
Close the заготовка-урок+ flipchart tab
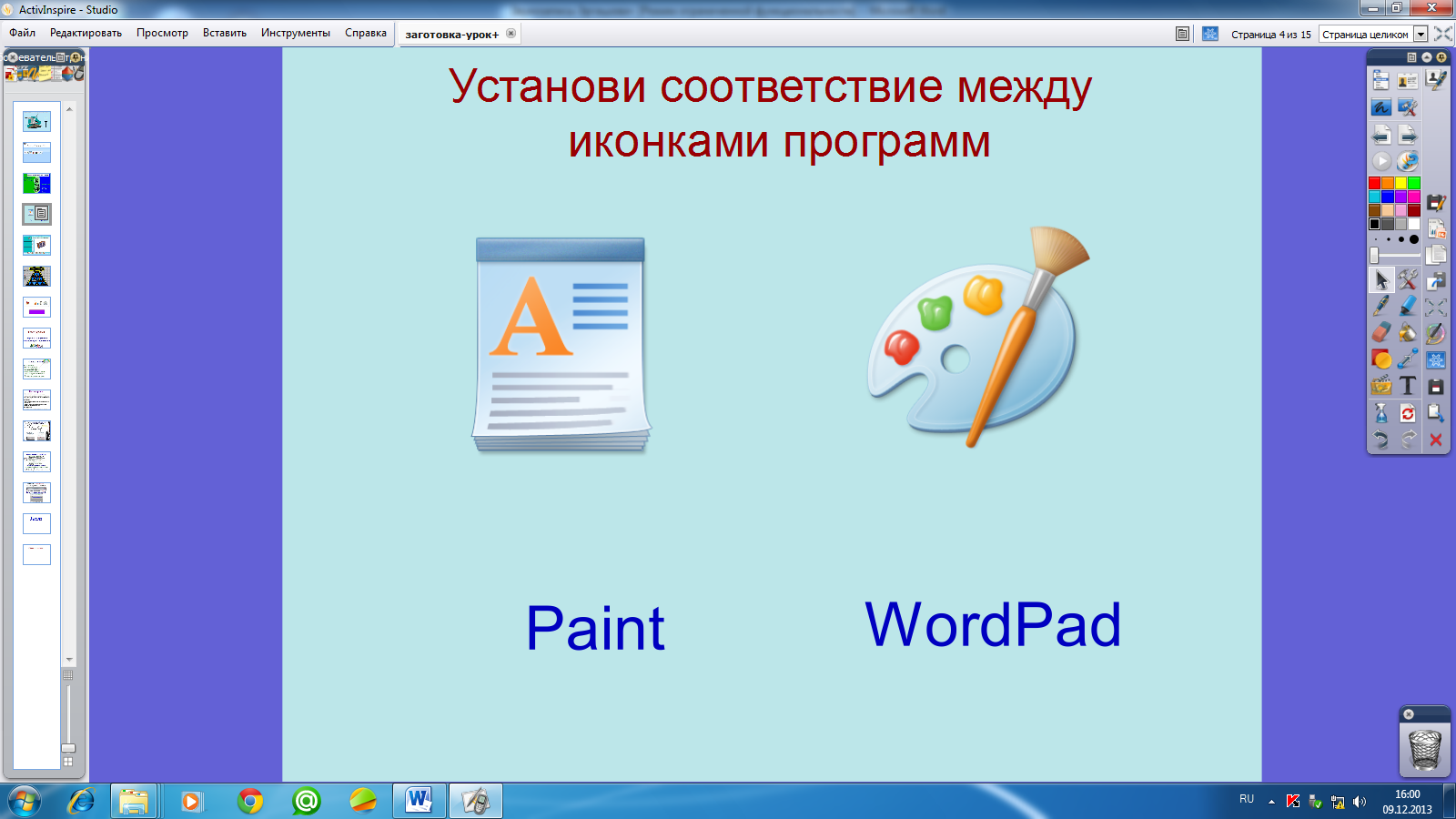coord(511,34)
